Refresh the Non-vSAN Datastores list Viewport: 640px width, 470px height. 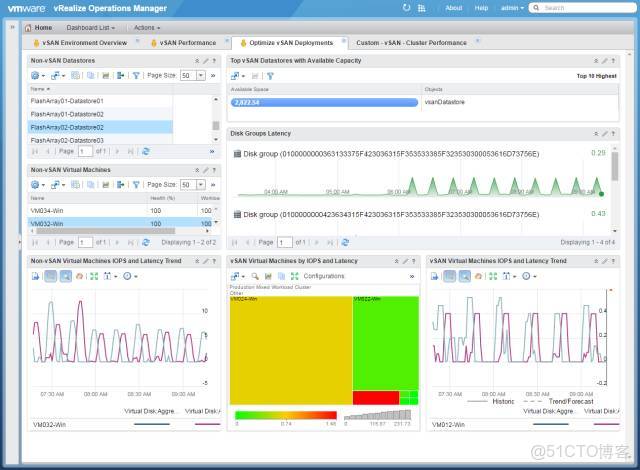pos(146,151)
